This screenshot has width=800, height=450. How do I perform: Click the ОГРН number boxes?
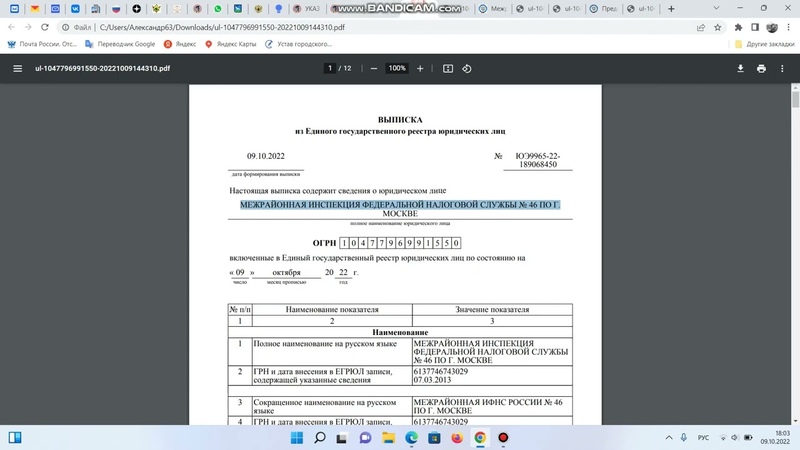click(x=400, y=243)
